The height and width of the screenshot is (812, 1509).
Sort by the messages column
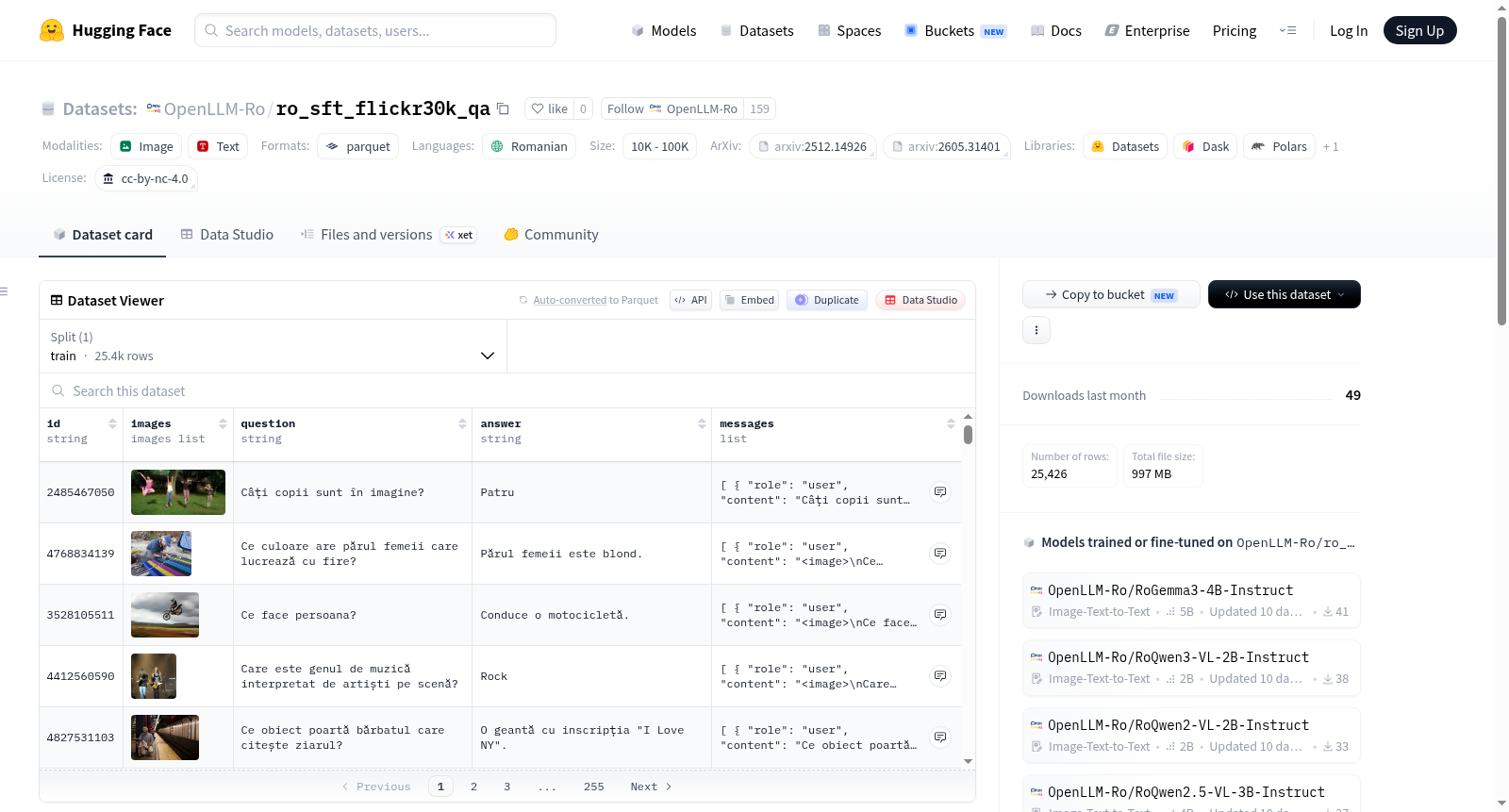tap(951, 423)
